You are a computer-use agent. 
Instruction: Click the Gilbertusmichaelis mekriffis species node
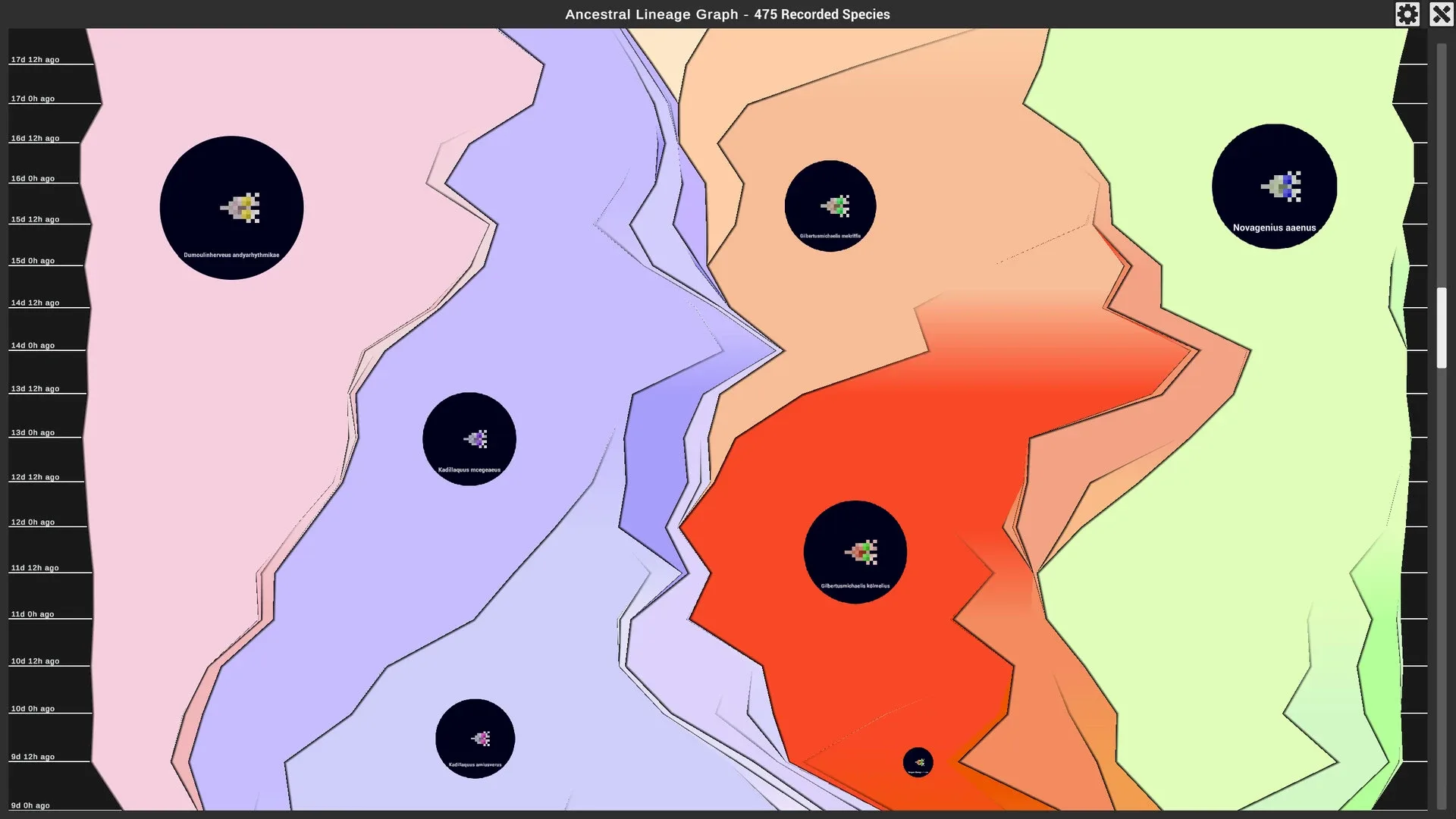tap(830, 206)
